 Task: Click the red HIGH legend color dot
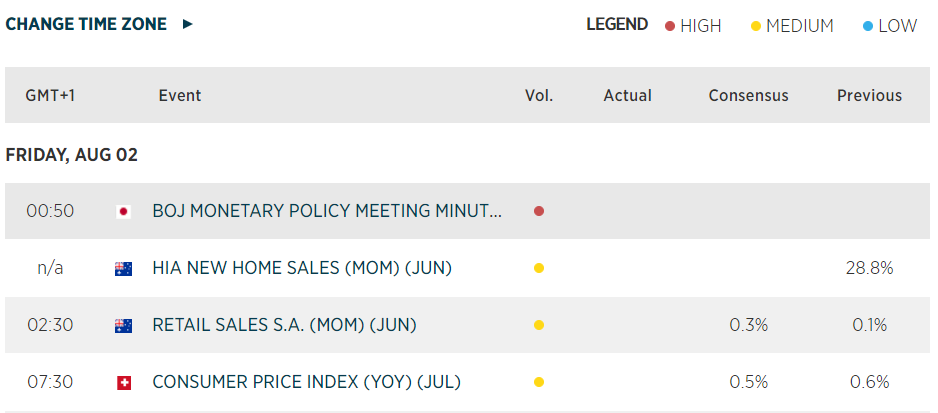click(670, 26)
